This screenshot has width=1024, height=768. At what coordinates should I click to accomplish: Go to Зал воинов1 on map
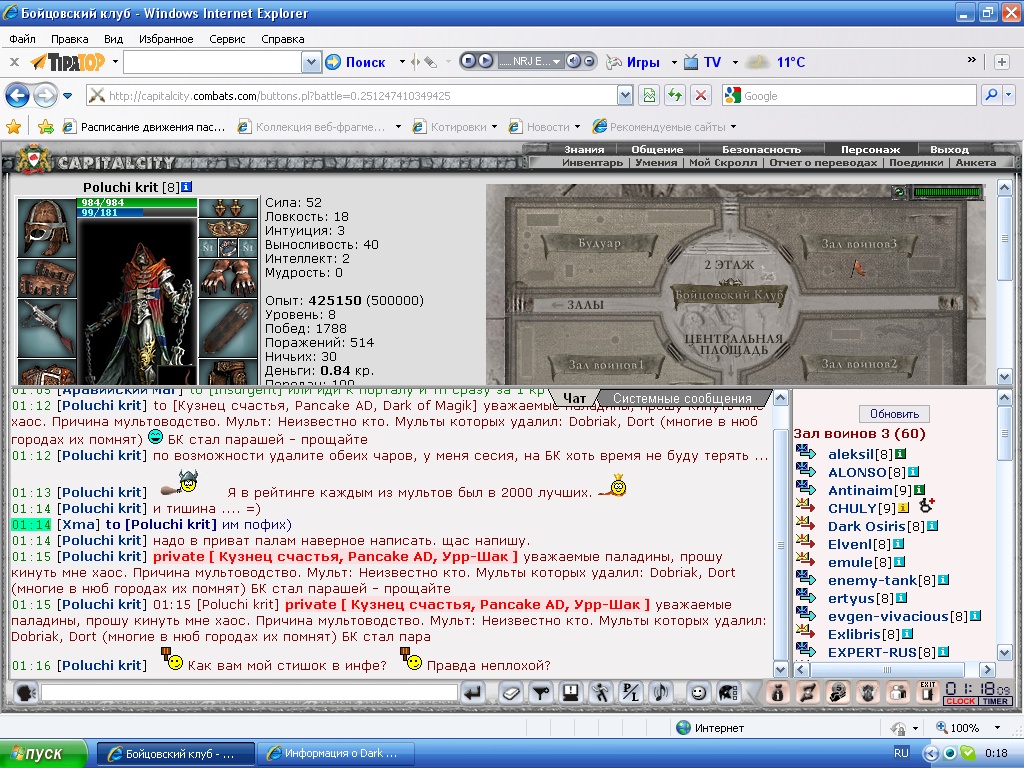[605, 365]
